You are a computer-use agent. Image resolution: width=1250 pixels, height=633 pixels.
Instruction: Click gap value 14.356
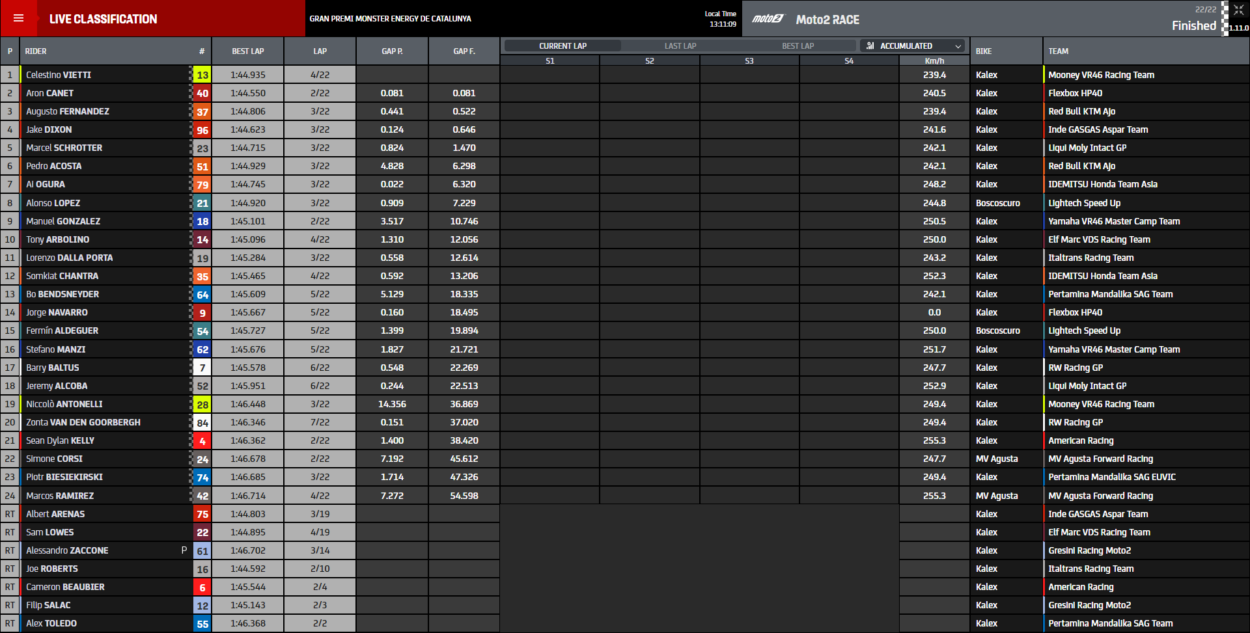click(392, 404)
